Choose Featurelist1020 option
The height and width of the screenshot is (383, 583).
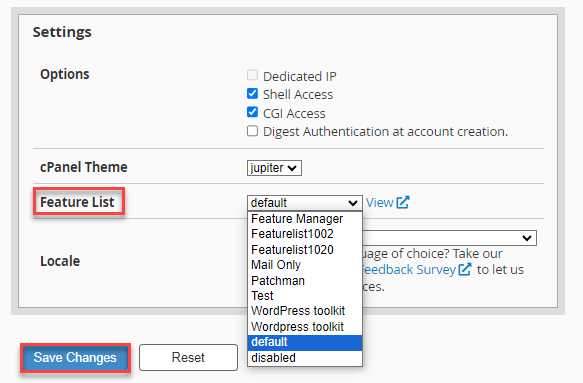pos(305,250)
